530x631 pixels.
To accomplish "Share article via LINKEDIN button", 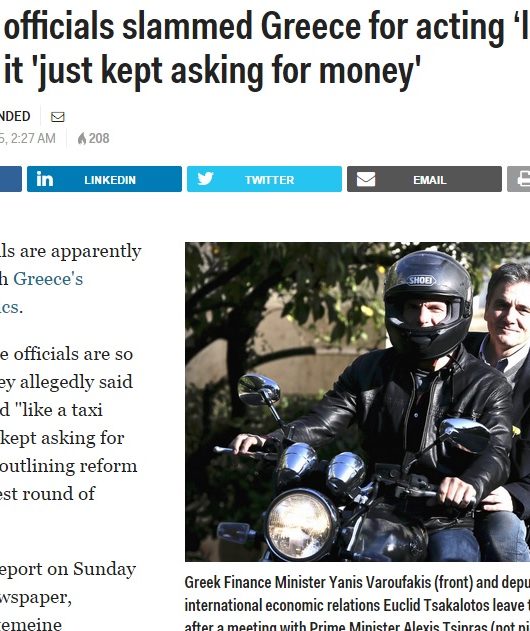I will [x=104, y=179].
